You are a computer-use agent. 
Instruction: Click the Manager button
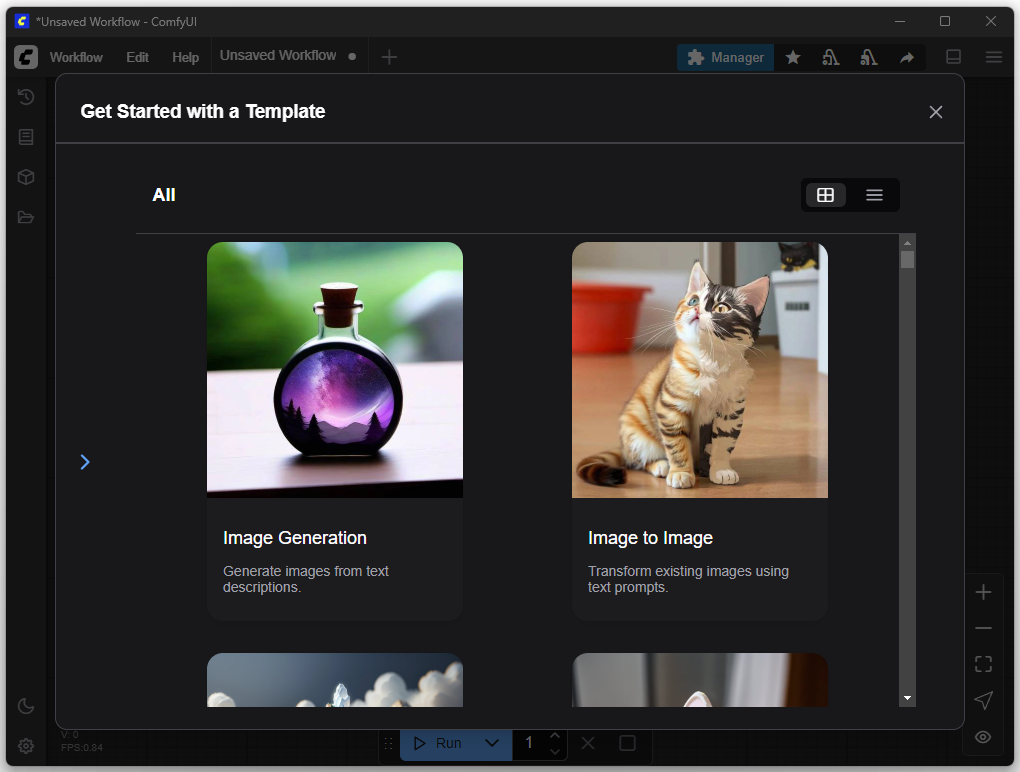tap(725, 58)
